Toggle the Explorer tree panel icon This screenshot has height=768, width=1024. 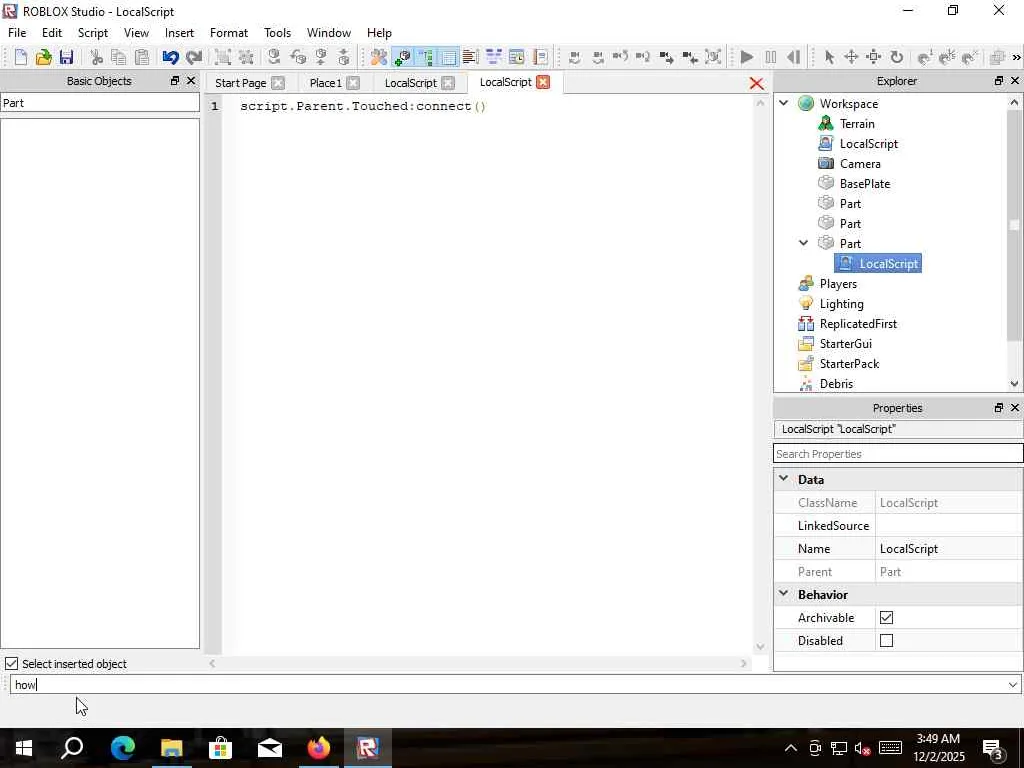click(425, 57)
